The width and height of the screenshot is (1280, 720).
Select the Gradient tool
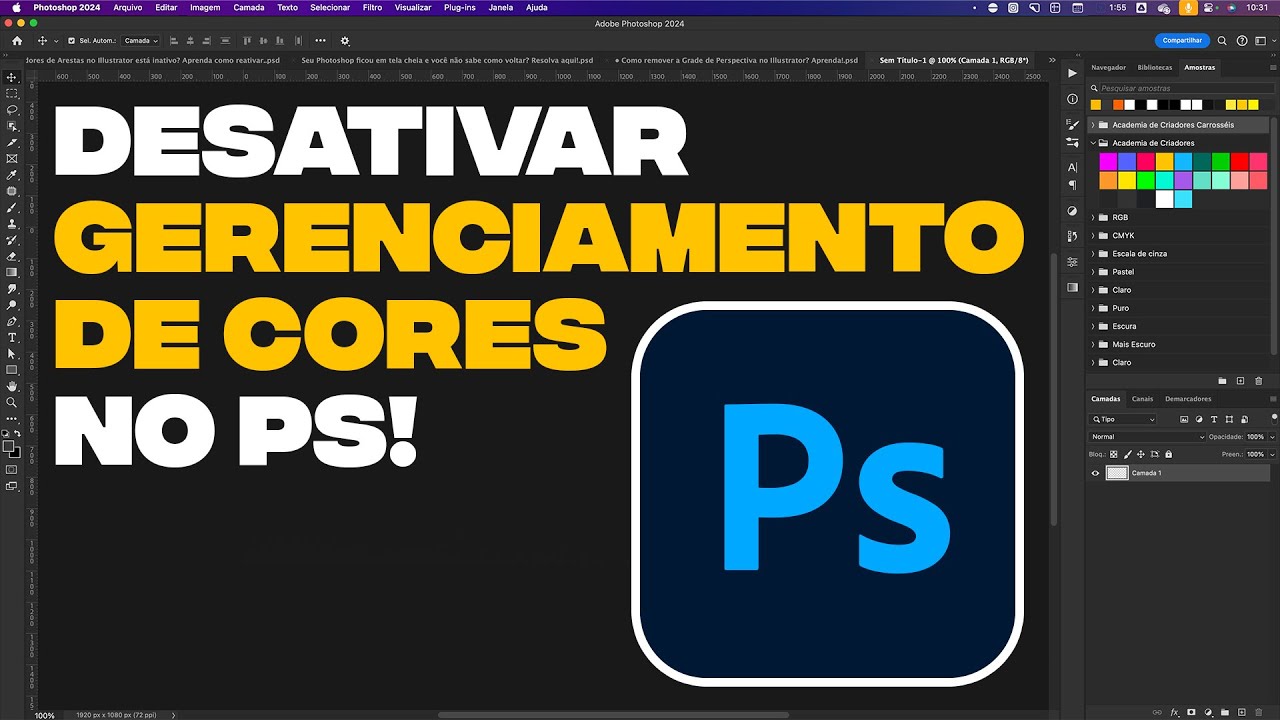[12, 272]
